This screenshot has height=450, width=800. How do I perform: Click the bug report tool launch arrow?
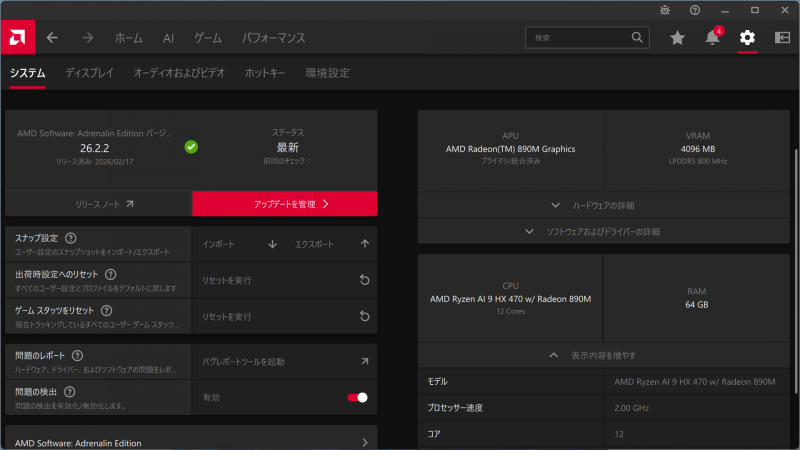click(365, 361)
